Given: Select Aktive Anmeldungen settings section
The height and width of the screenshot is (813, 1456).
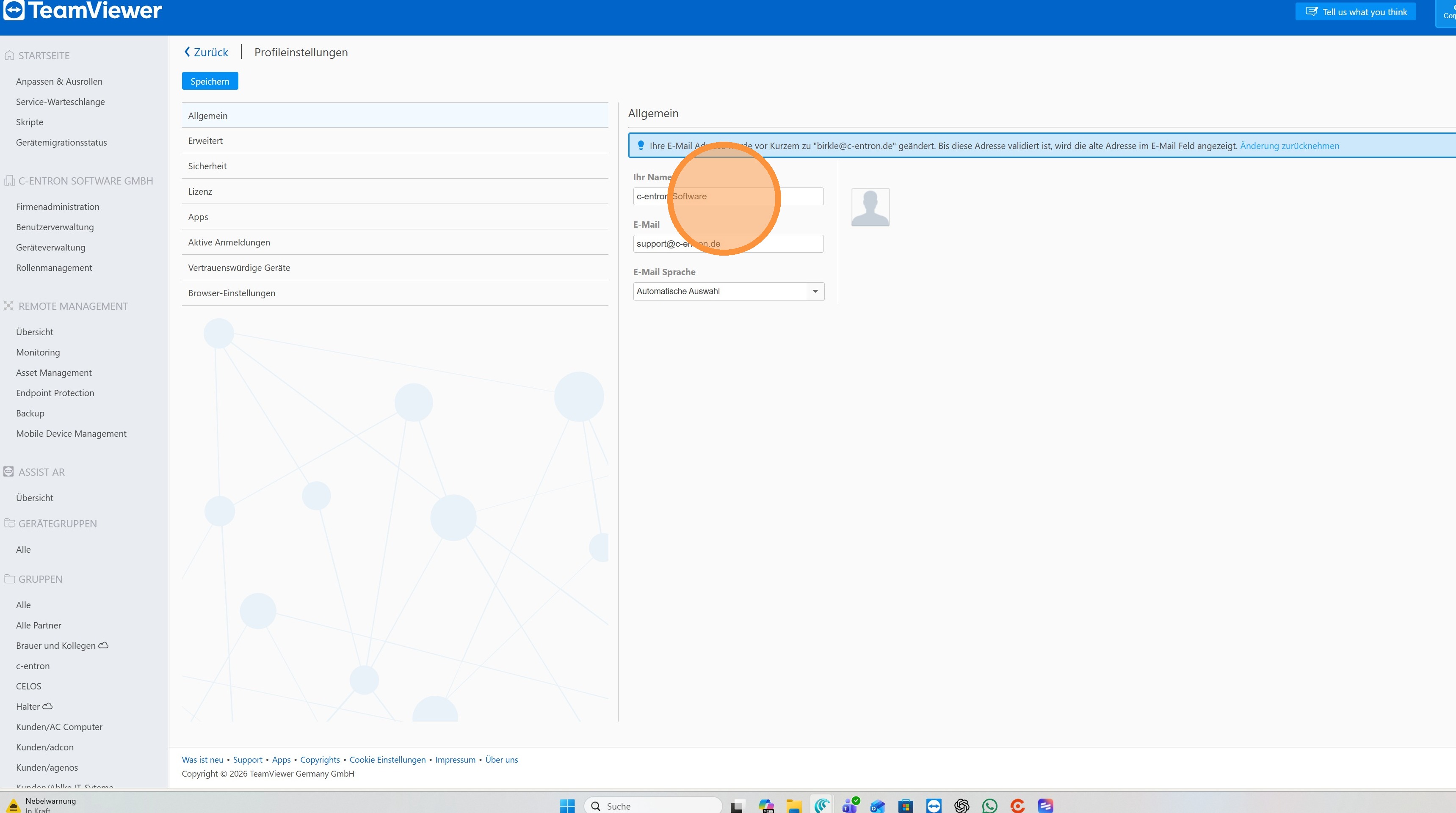Looking at the screenshot, I should click(229, 243).
